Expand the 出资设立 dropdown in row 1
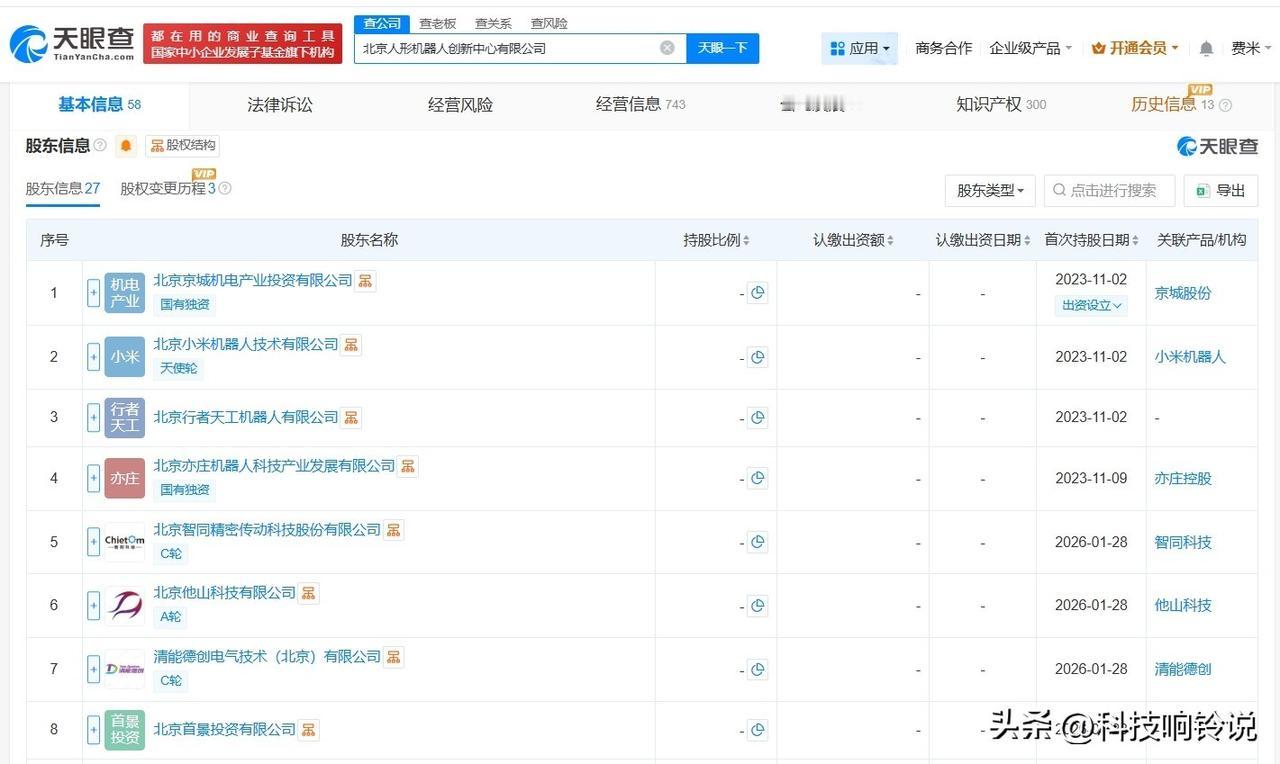The image size is (1280, 764). coord(1091,305)
